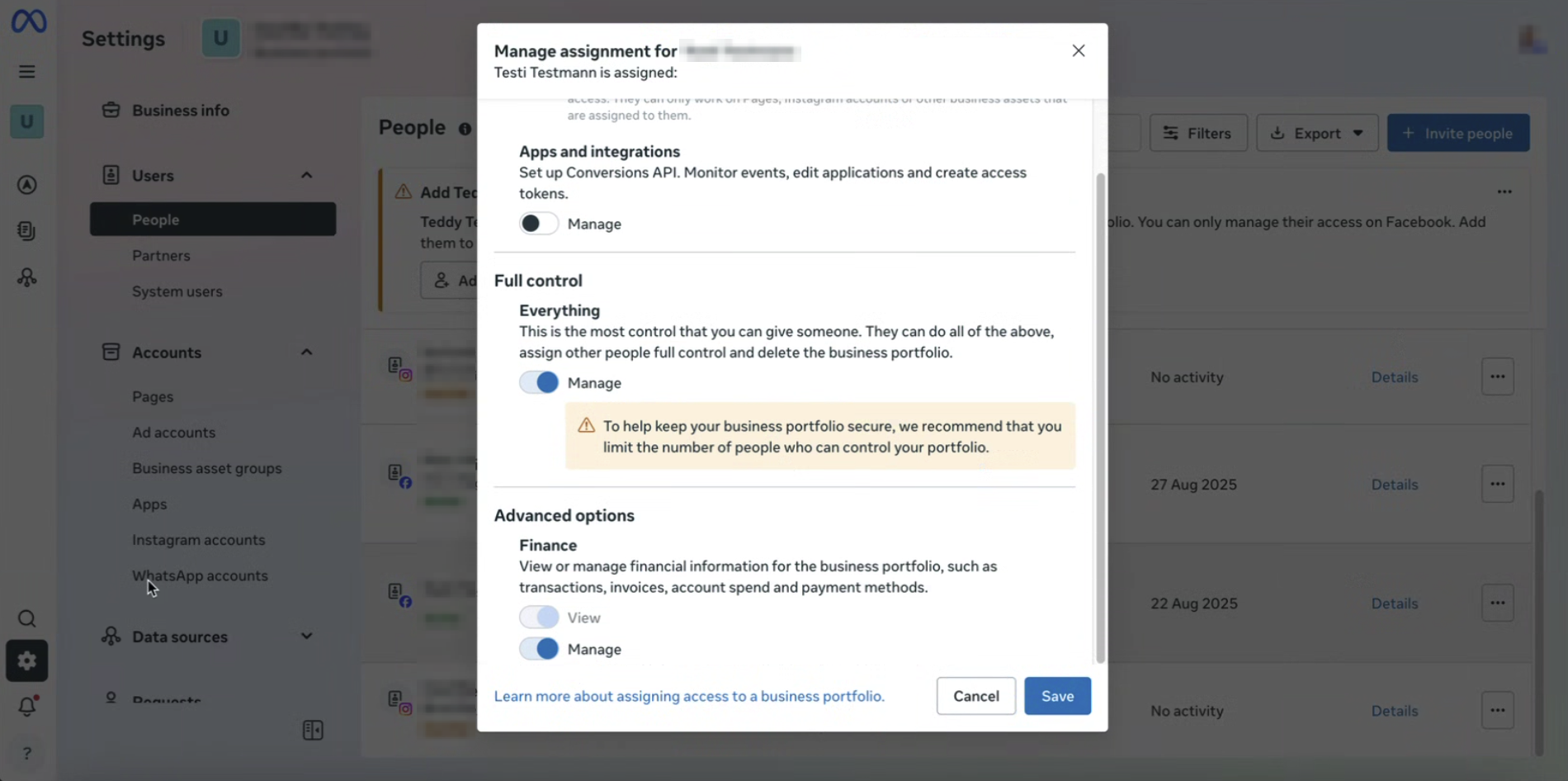Click the Save button

[1056, 696]
